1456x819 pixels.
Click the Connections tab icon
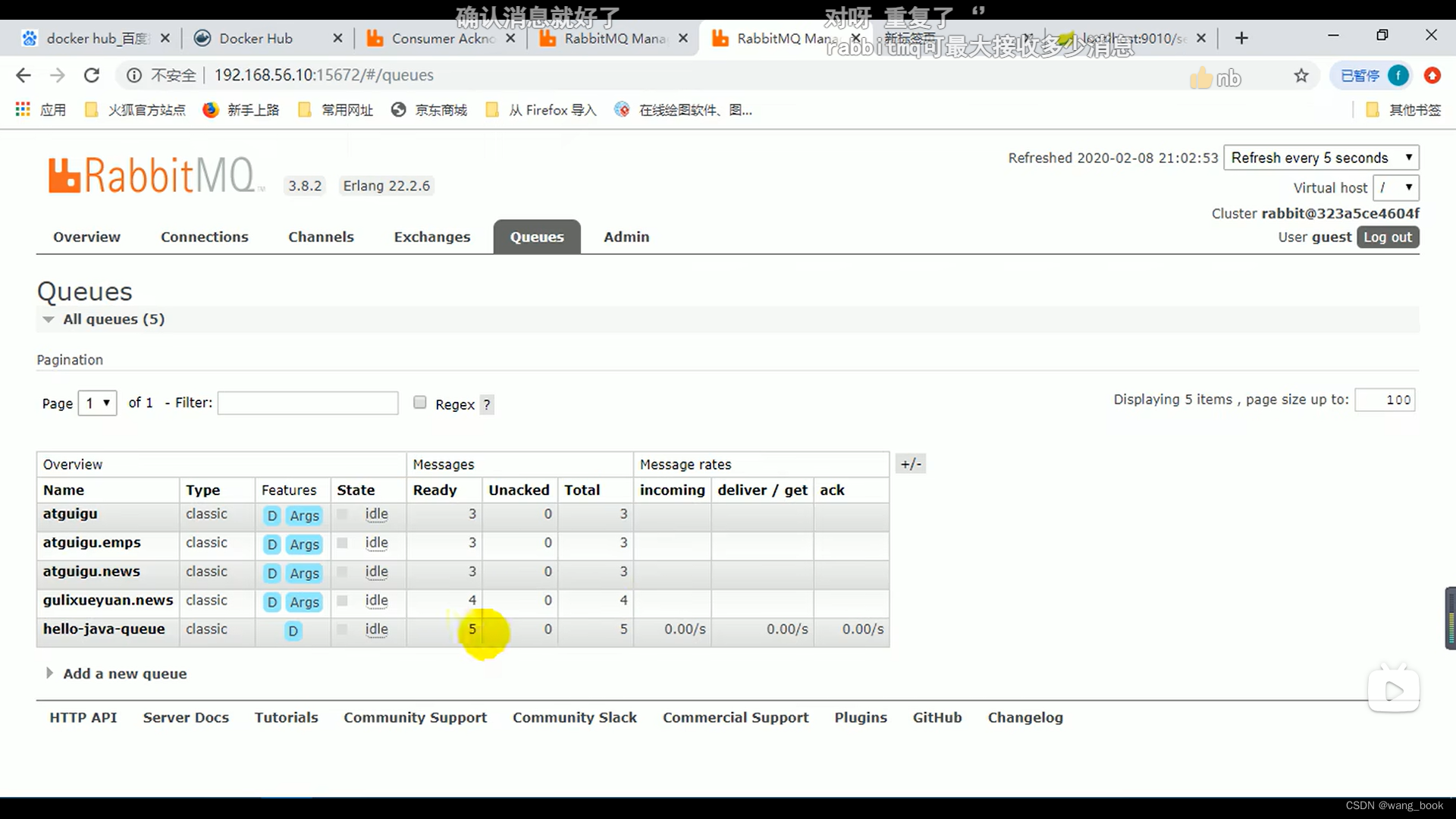point(205,237)
